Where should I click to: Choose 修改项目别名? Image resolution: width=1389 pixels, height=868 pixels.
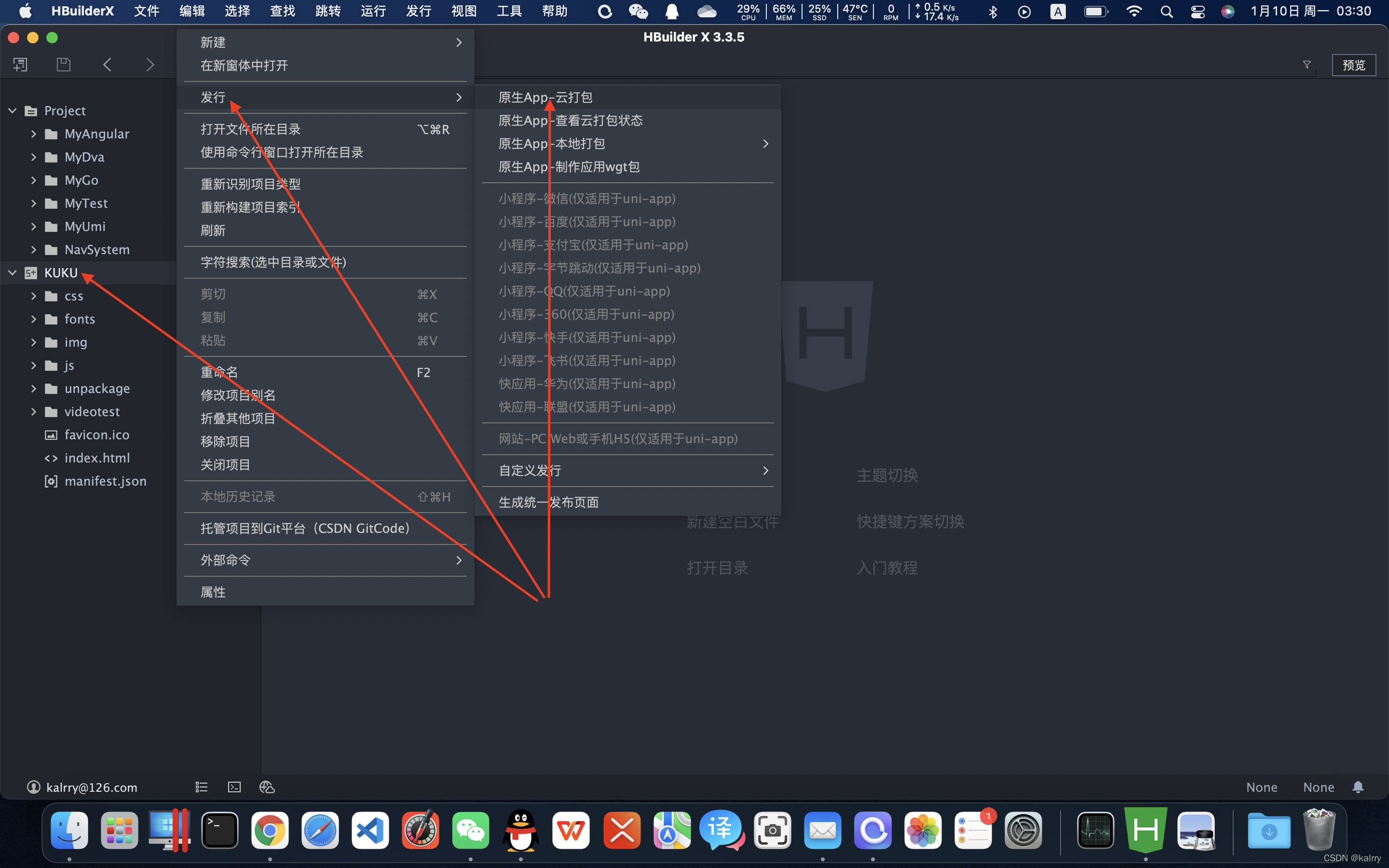tap(326, 395)
